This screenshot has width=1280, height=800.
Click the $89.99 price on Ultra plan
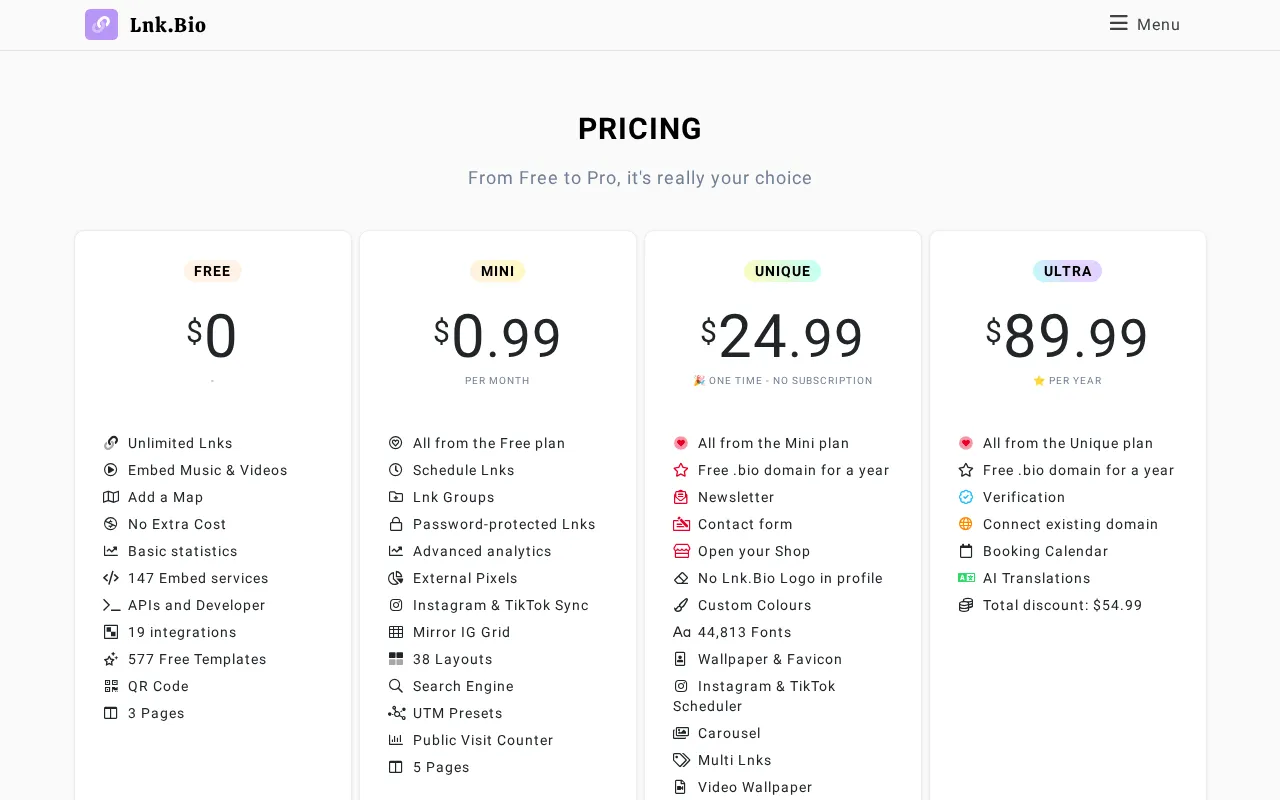[x=1068, y=336]
